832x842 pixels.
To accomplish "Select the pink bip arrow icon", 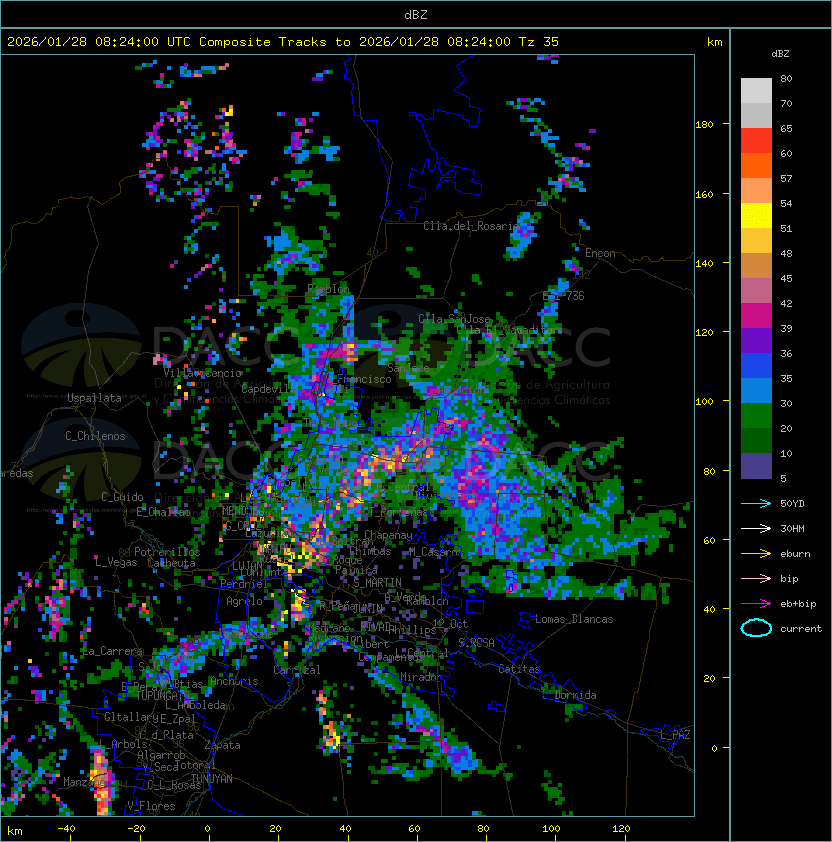I will (756, 578).
